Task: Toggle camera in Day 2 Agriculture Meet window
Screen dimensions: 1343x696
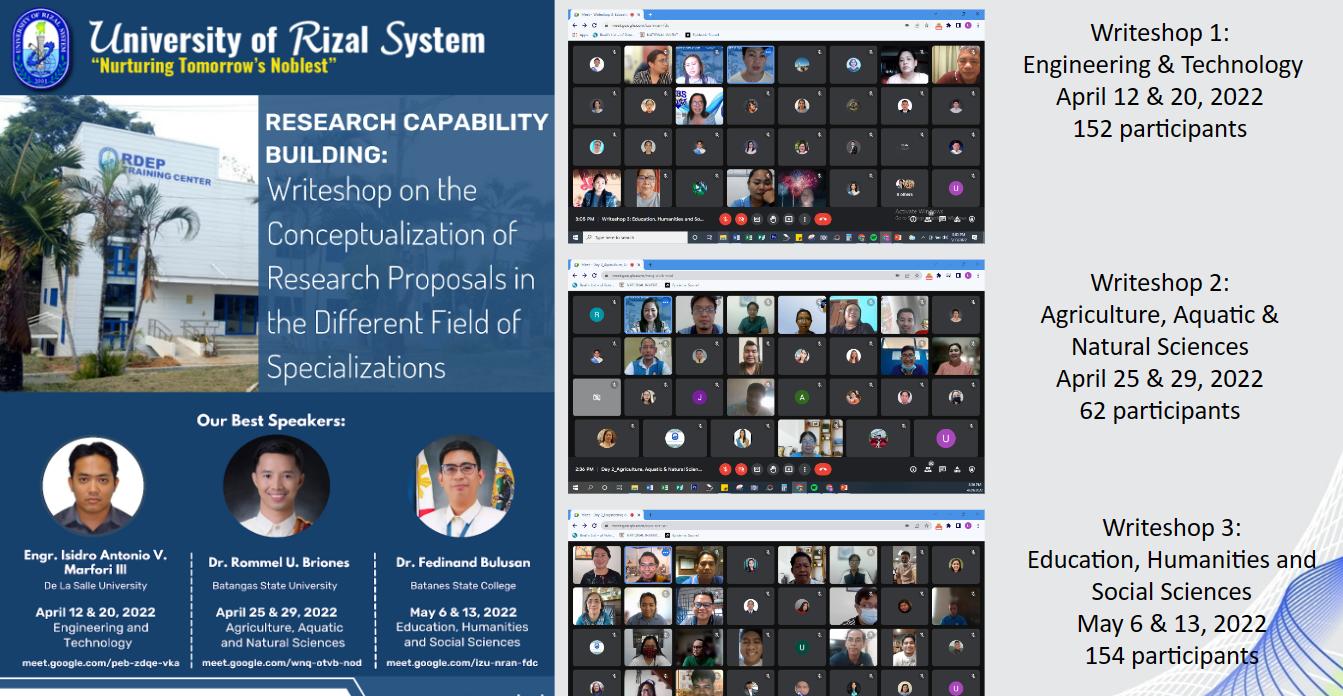Action: (741, 469)
